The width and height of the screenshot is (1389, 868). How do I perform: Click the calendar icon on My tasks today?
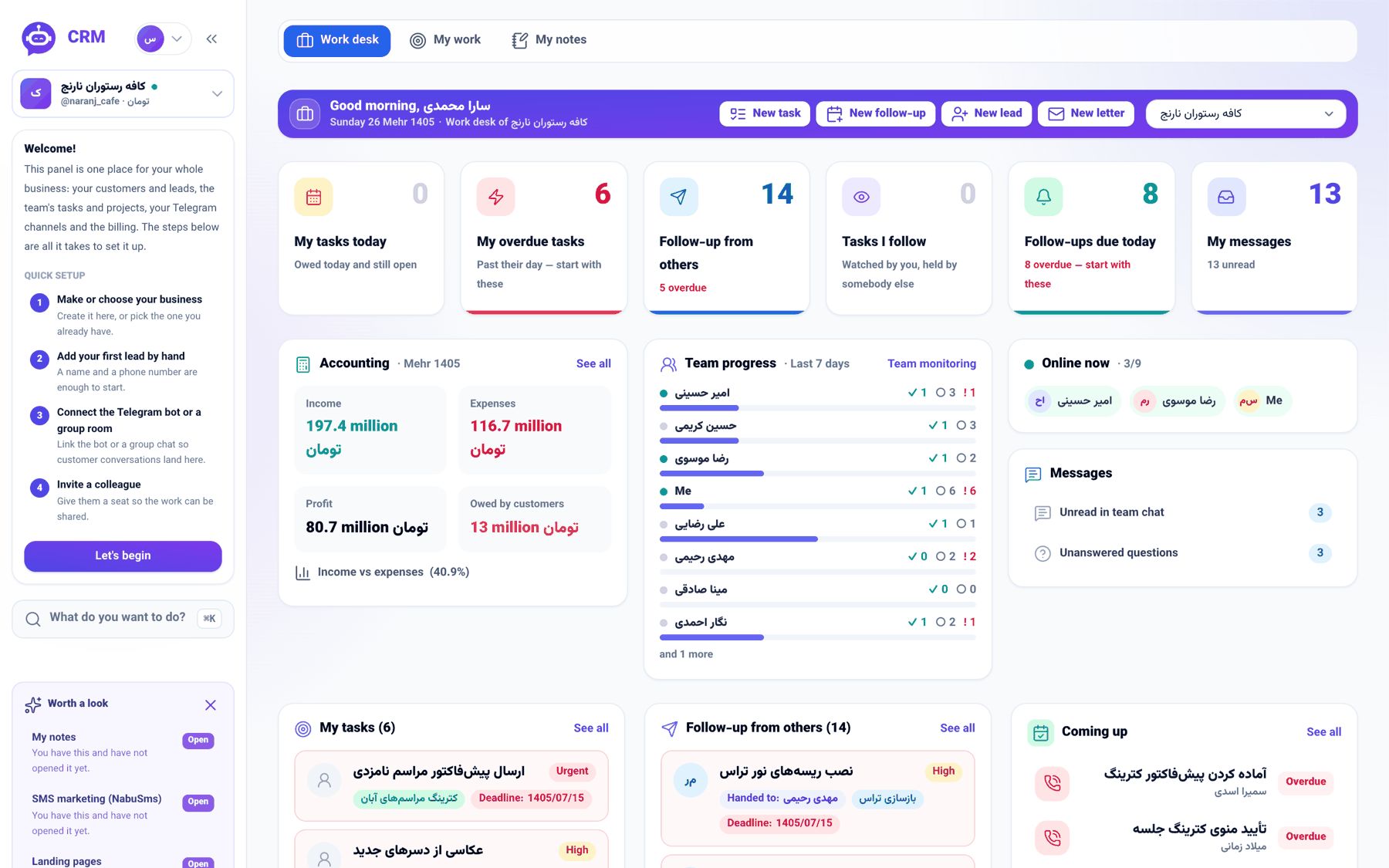click(x=313, y=197)
